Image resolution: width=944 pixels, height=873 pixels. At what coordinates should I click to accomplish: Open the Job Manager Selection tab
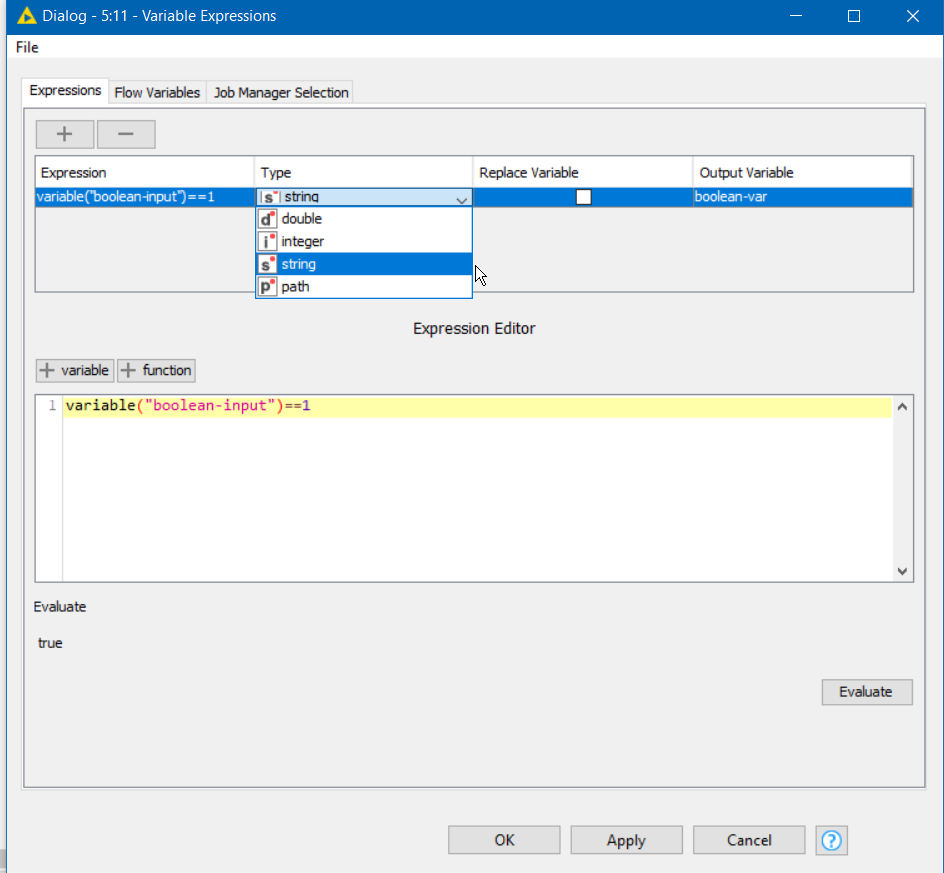click(x=281, y=92)
